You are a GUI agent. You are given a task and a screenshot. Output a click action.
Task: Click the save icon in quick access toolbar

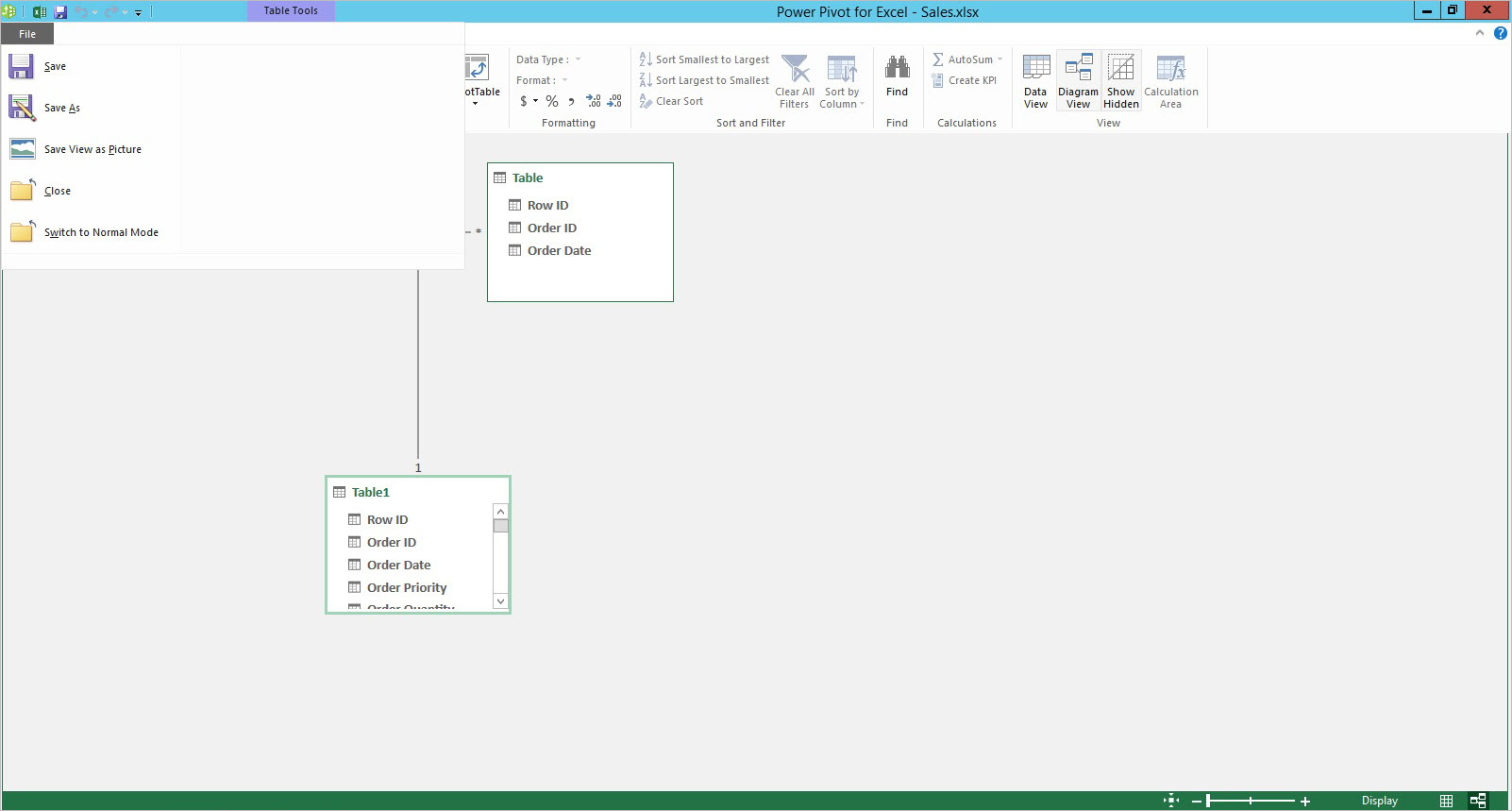pyautogui.click(x=60, y=11)
